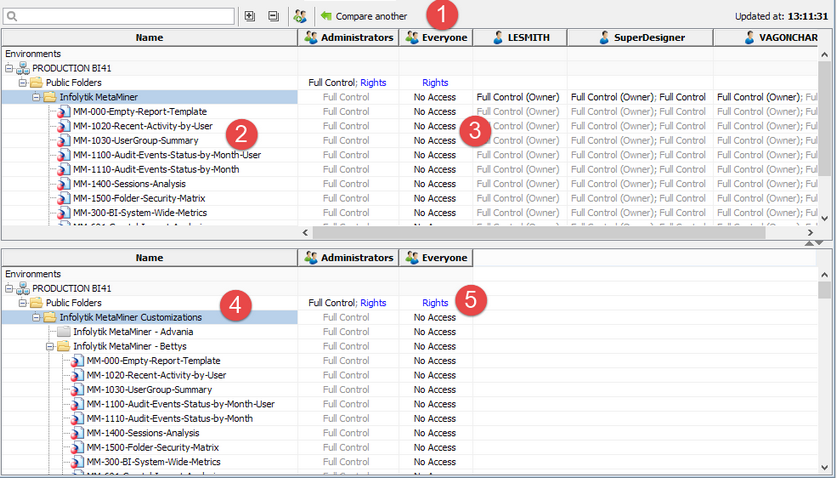Click PRODUCTION BI41 server icon in top panel
The width and height of the screenshot is (837, 478).
23,68
